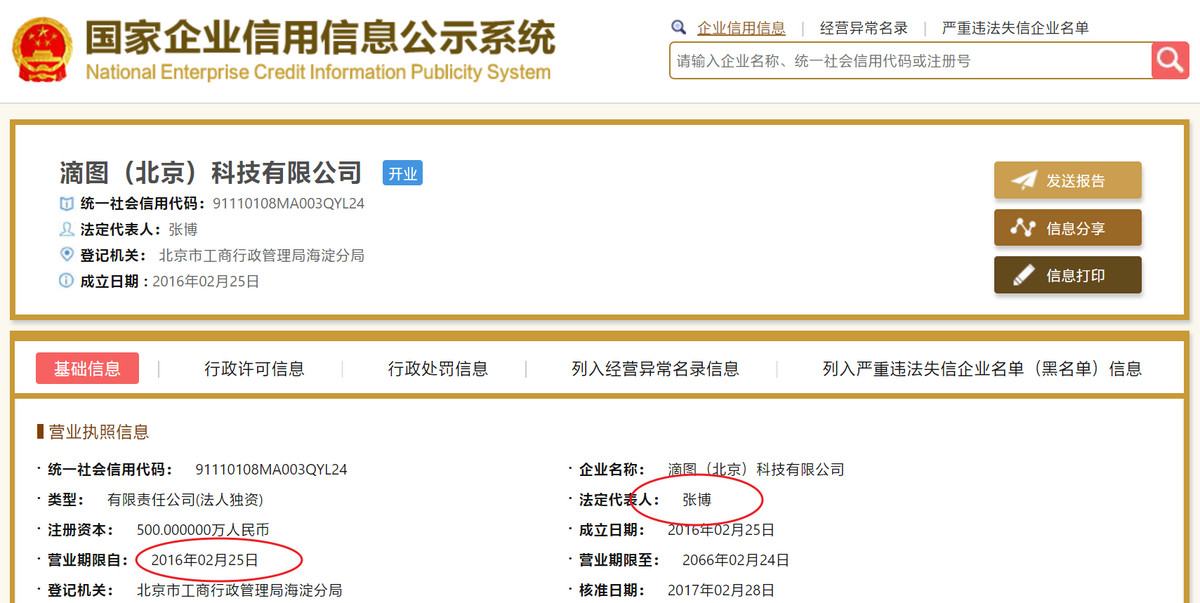Click the 有限责任公司(法人独资) type value
Screen dimensions: 1200x603
(x=186, y=499)
